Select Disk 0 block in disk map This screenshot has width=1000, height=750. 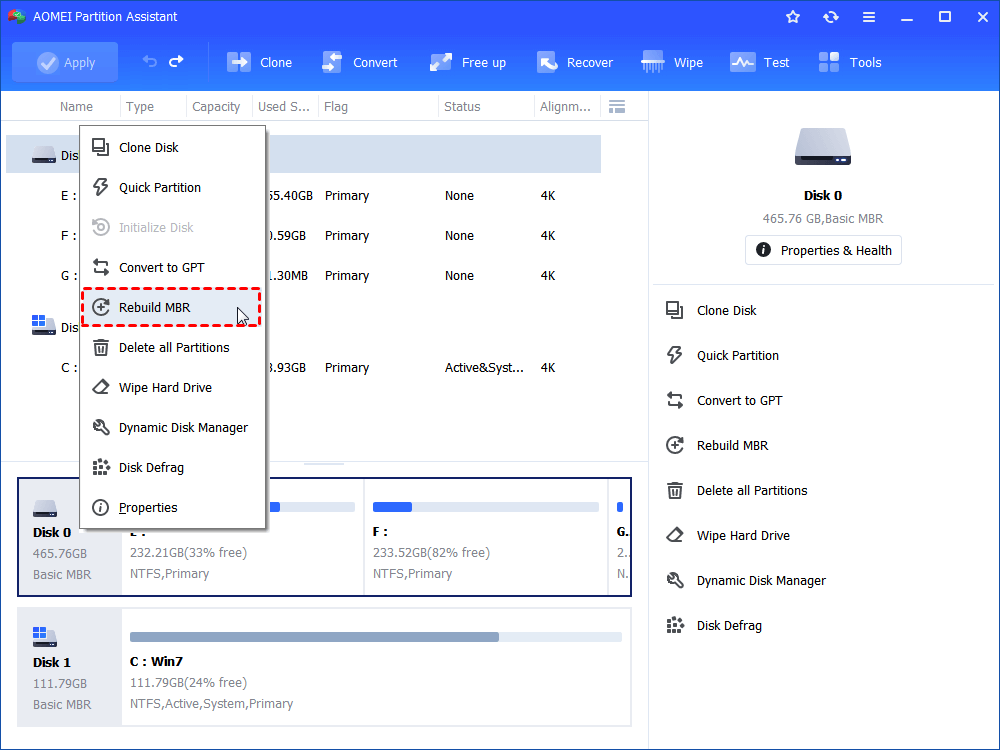tap(70, 537)
